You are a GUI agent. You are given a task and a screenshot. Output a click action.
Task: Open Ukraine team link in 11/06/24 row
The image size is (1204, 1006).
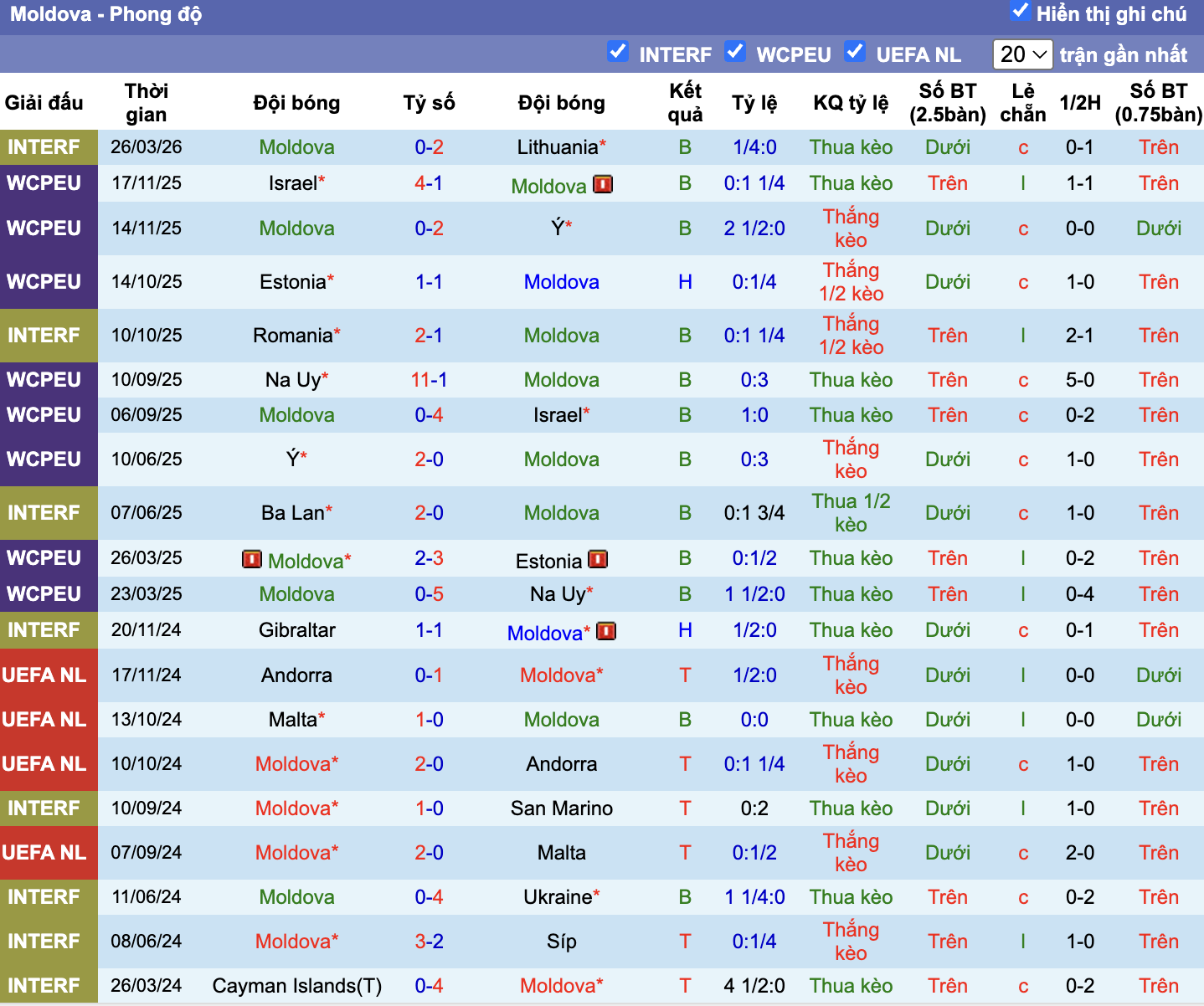pyautogui.click(x=558, y=897)
